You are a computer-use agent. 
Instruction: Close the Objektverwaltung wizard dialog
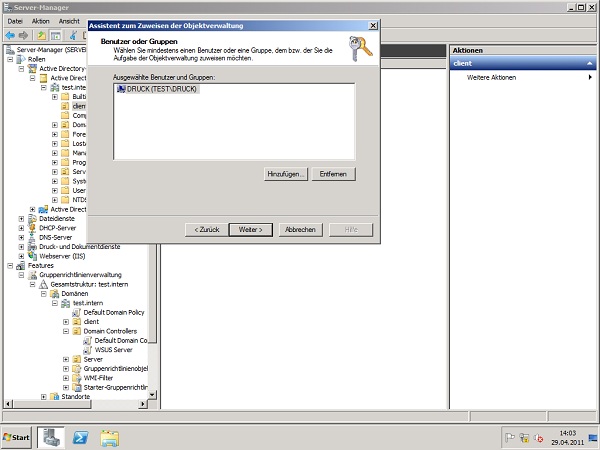(x=373, y=26)
